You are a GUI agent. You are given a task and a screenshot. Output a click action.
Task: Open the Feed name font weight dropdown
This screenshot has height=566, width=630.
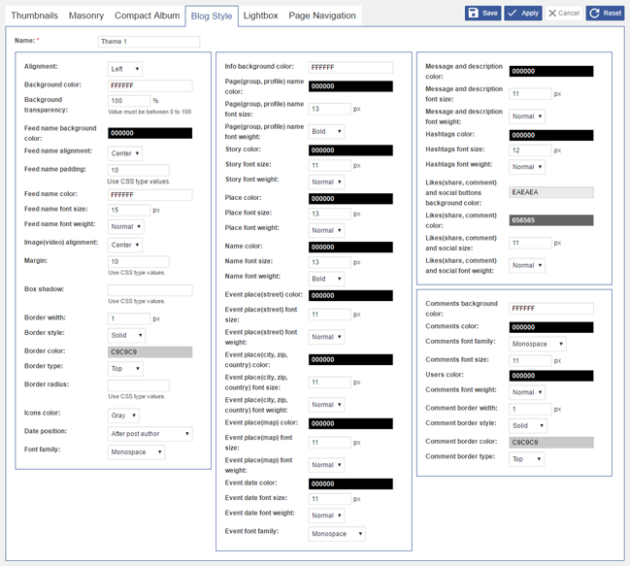(126, 227)
